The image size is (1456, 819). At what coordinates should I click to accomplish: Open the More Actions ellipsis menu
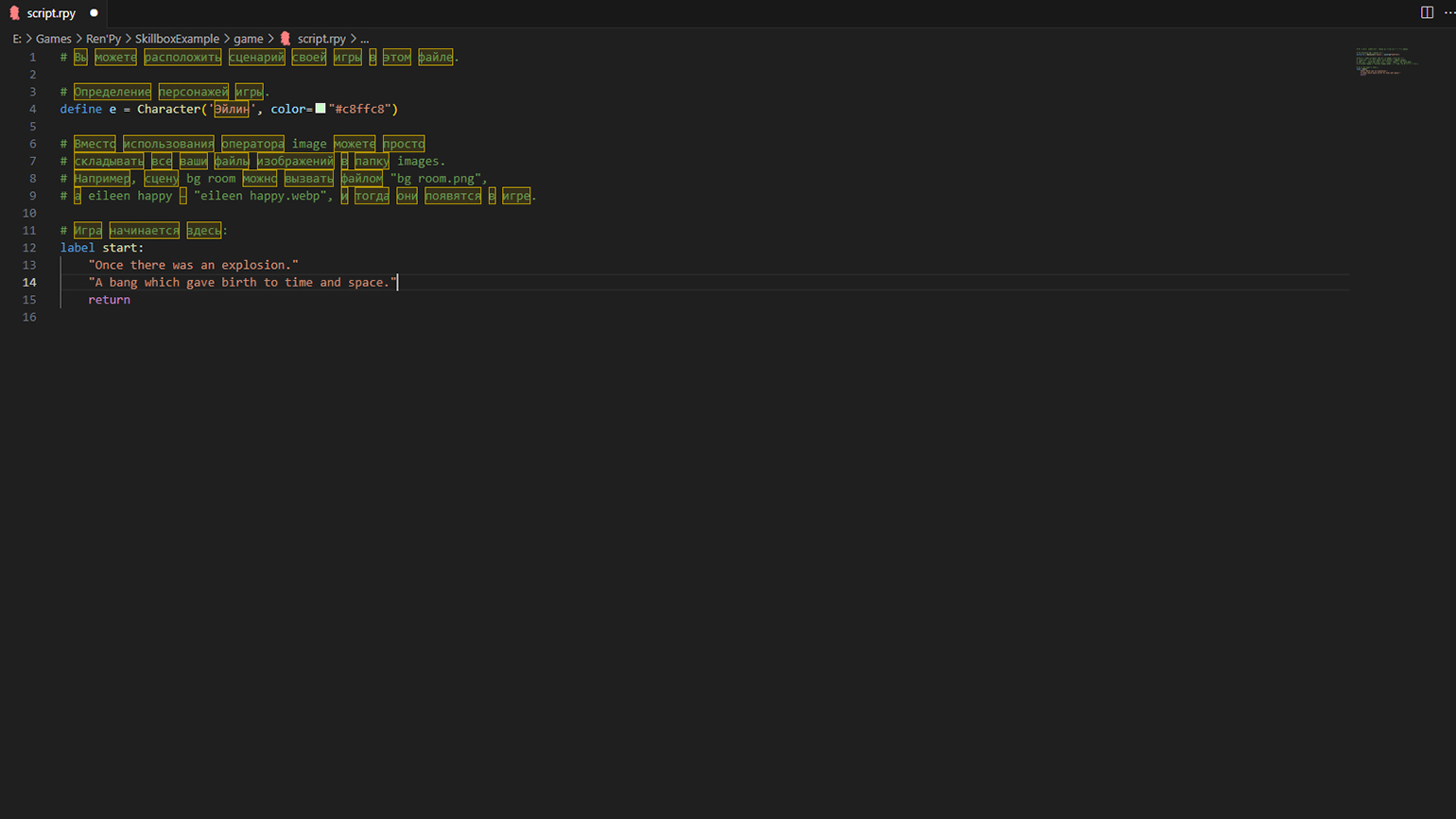click(x=1448, y=12)
